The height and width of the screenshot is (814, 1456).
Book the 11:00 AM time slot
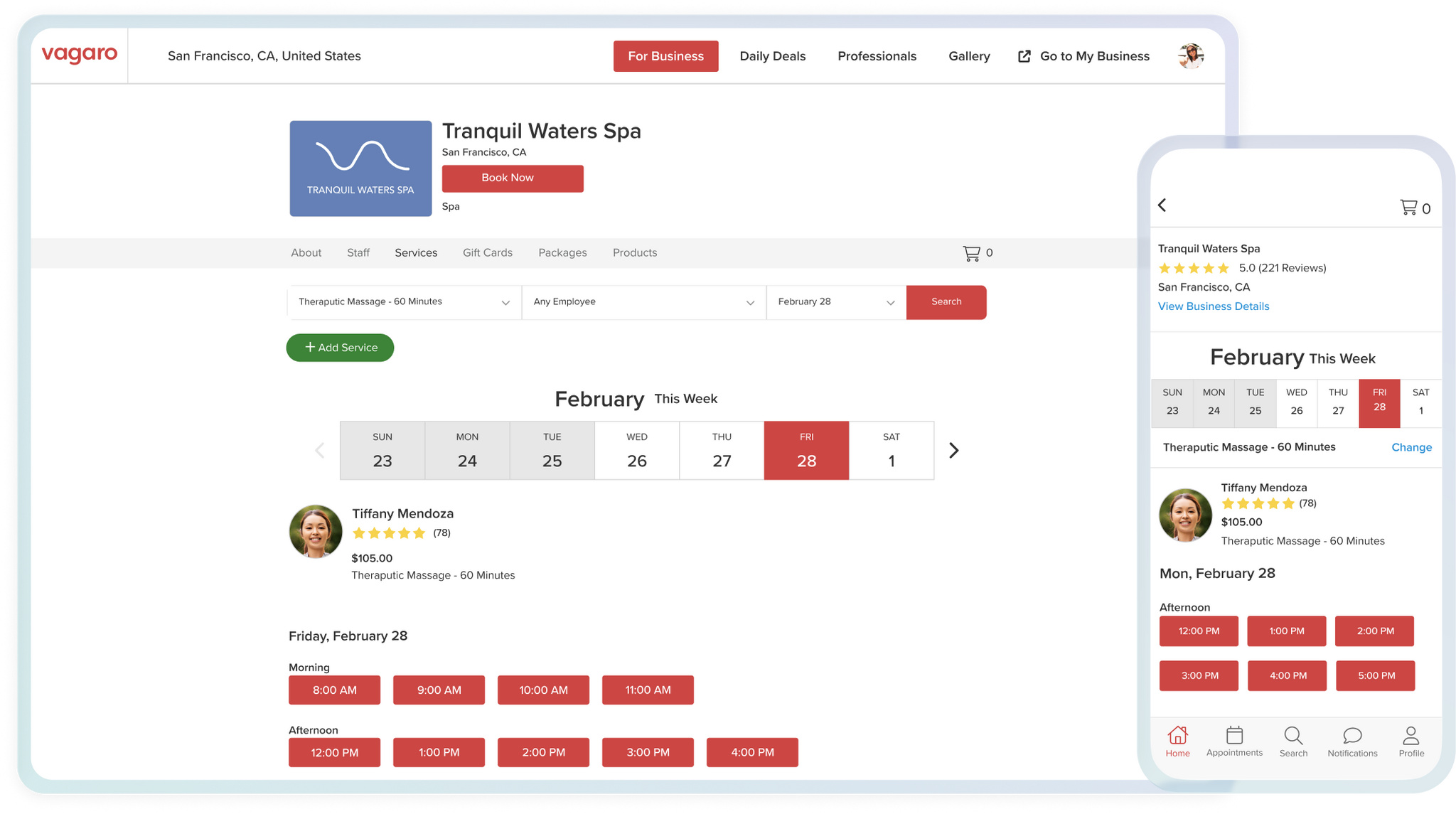(x=648, y=690)
